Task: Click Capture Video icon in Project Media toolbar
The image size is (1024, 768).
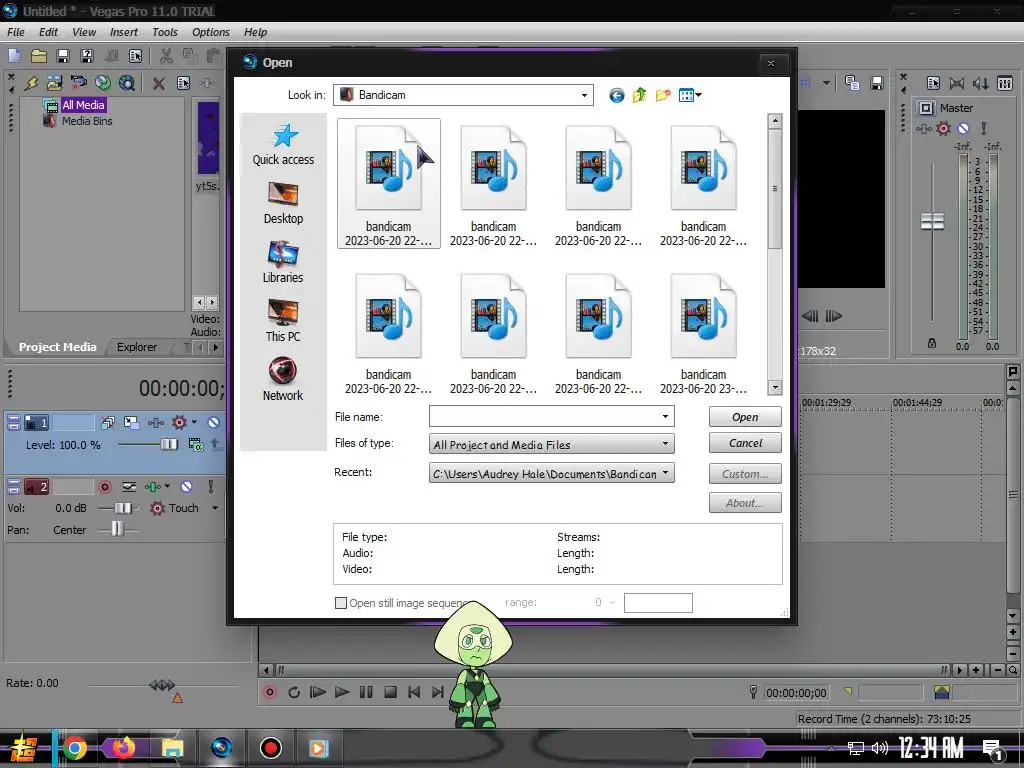Action: [79, 82]
